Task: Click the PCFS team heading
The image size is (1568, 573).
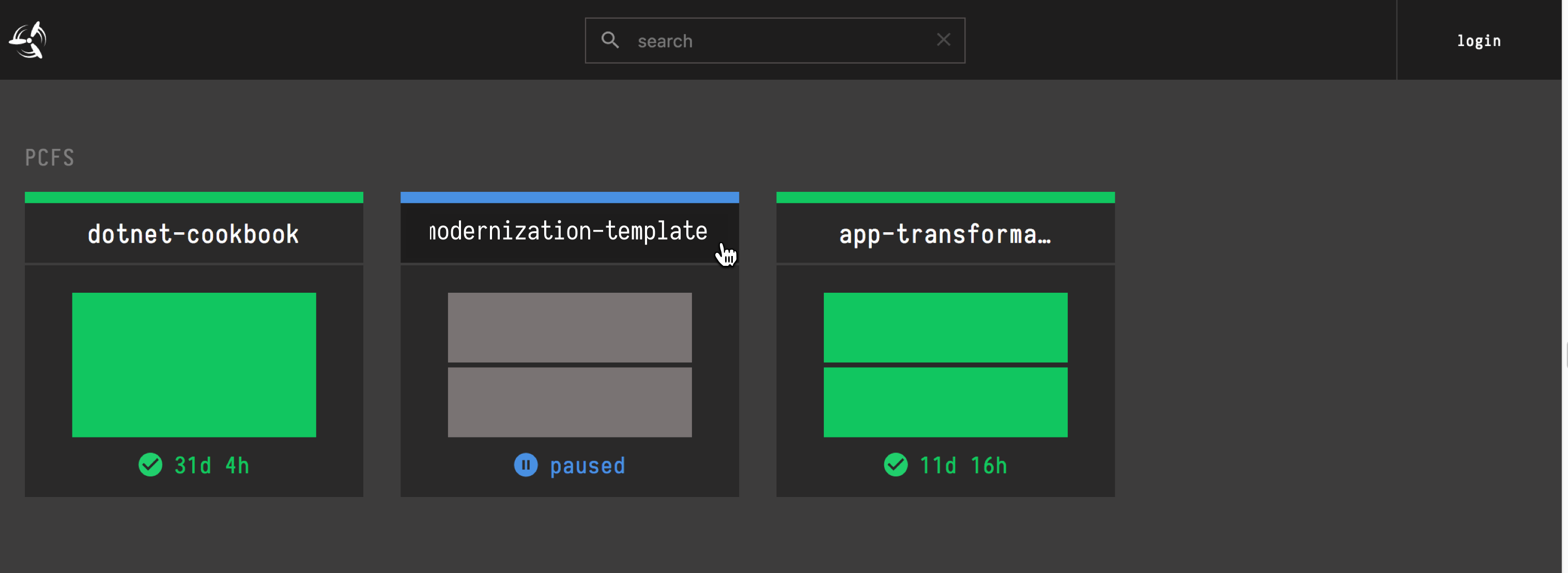Action: pos(50,157)
